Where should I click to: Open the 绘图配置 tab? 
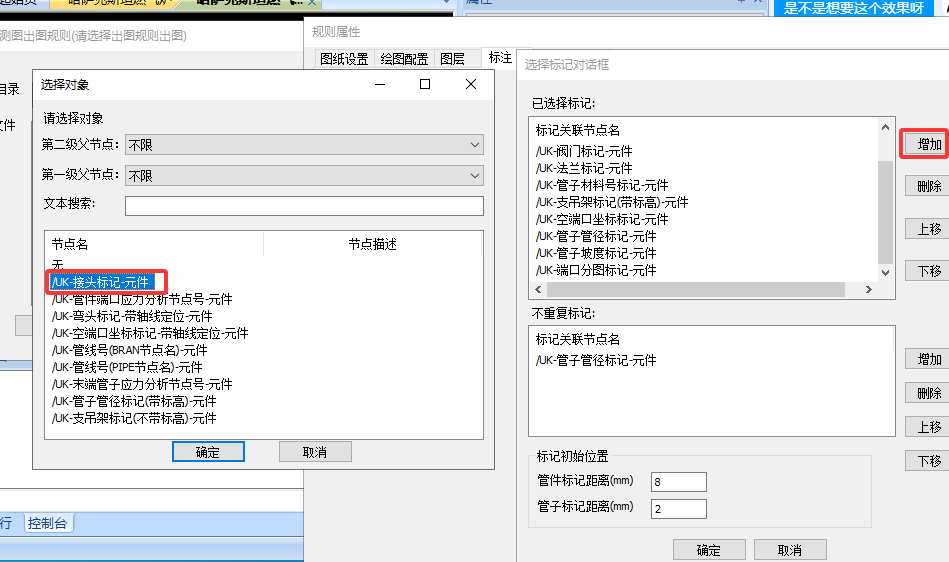pos(403,59)
